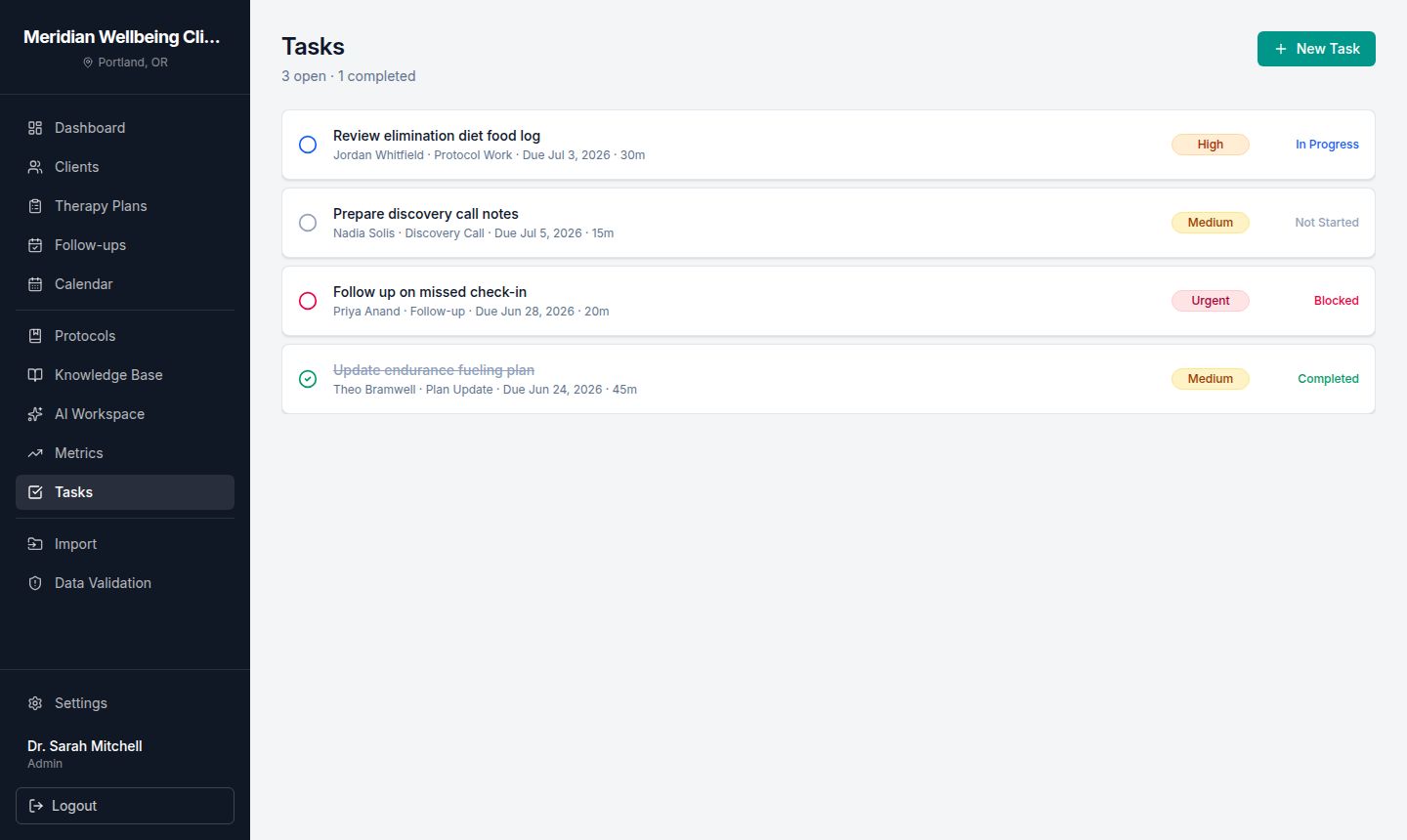The width and height of the screenshot is (1407, 840).
Task: Click the Import folder icon
Action: [35, 544]
